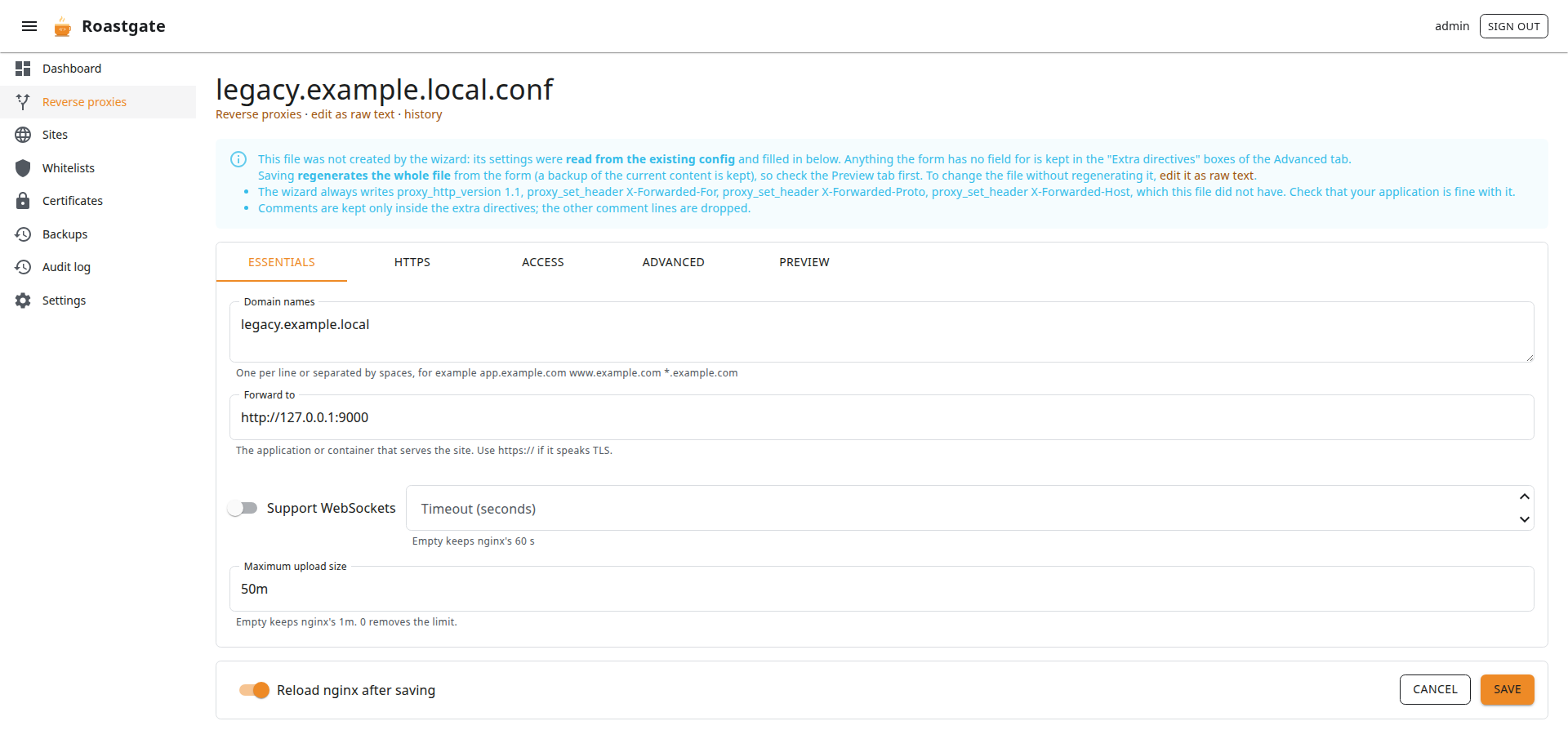Turn off Reload nginx after saving
This screenshot has width=1568, height=739.
click(254, 690)
